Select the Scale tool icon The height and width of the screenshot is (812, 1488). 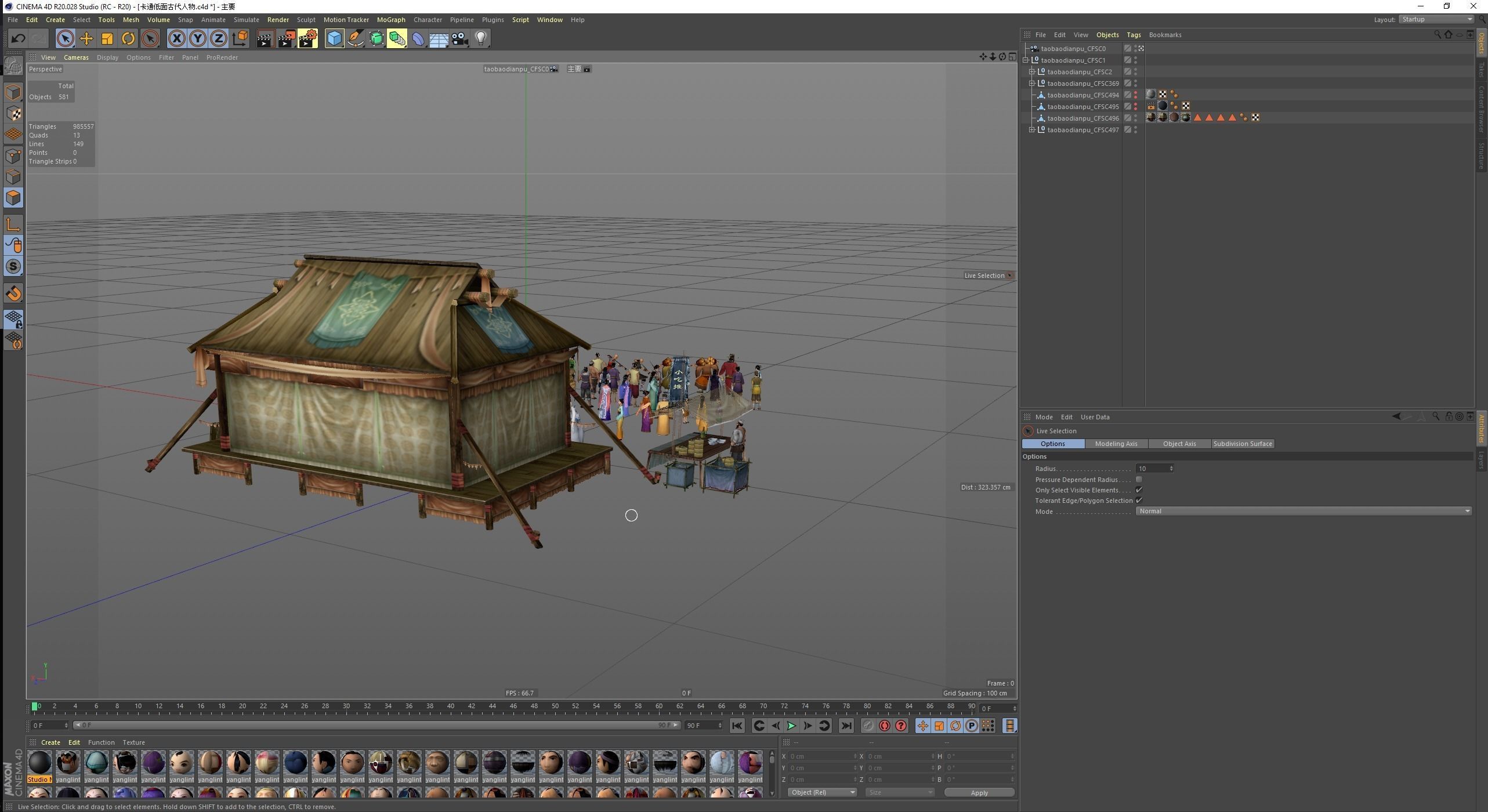tap(107, 39)
